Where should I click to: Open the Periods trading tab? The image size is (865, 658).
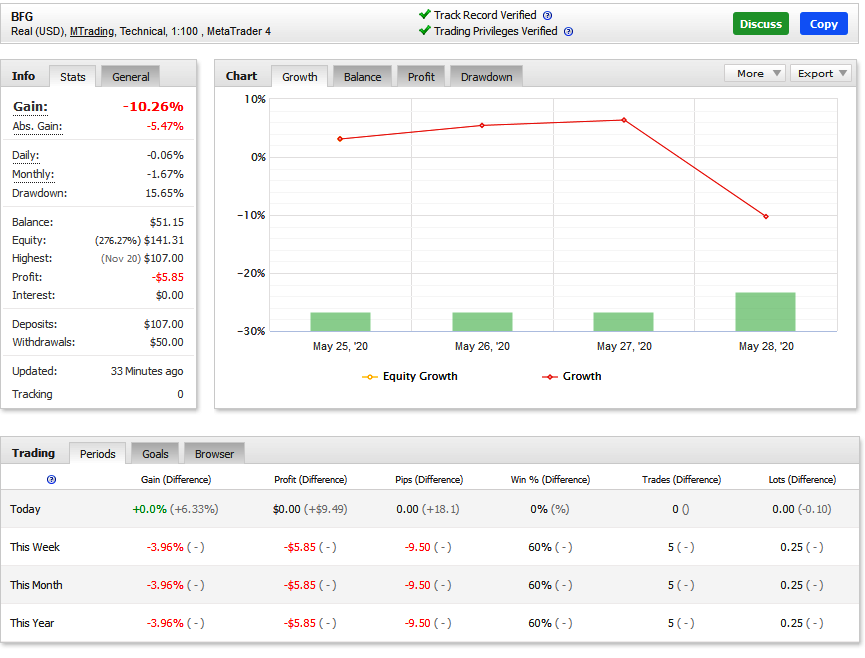point(98,453)
